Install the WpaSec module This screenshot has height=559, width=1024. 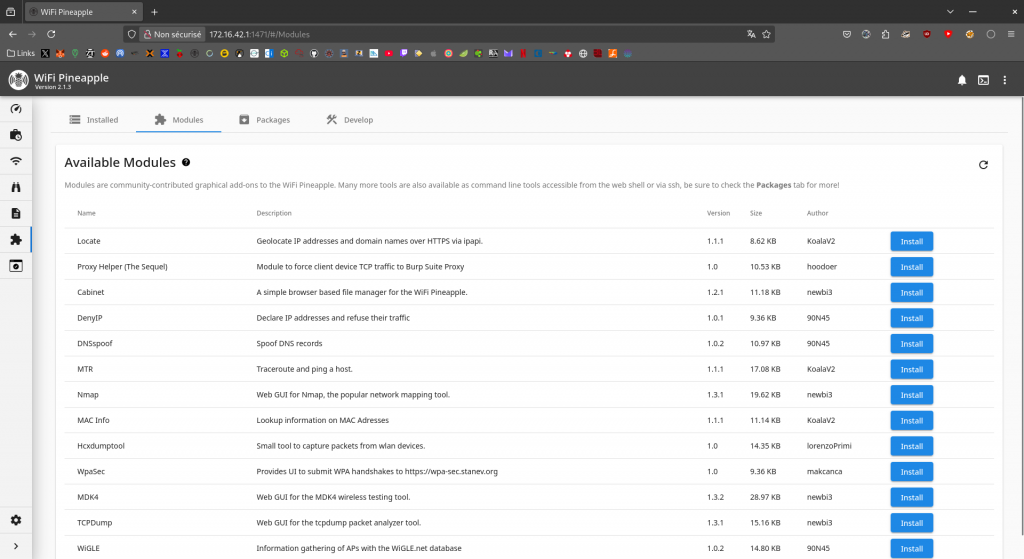(912, 472)
